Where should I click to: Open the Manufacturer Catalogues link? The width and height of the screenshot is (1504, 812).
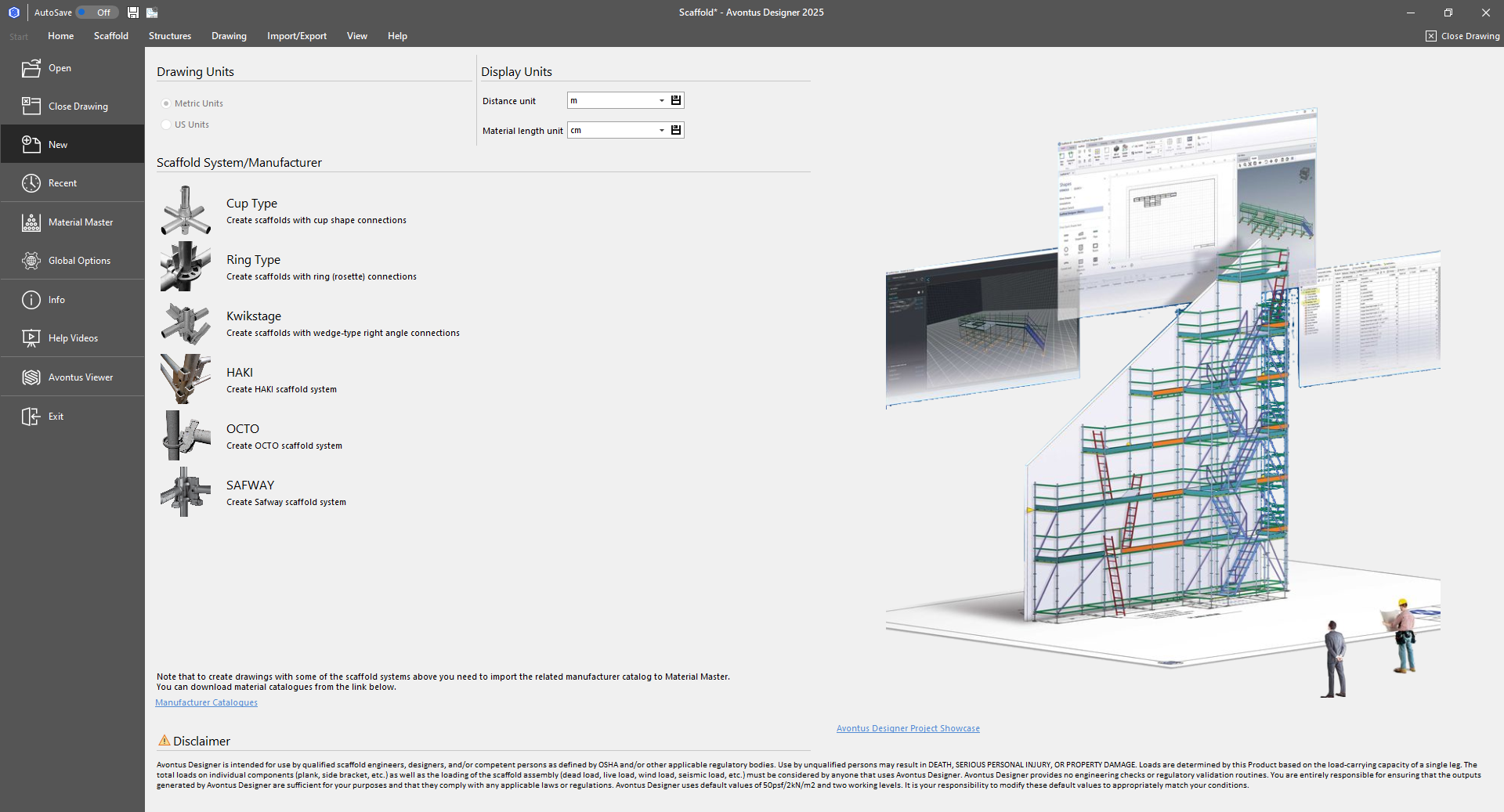click(x=206, y=702)
